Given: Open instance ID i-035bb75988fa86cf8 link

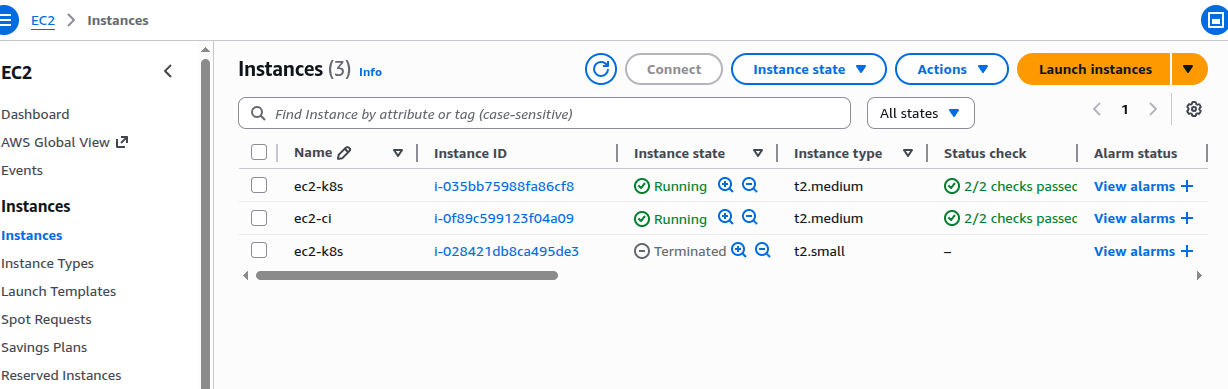Looking at the screenshot, I should tap(504, 186).
